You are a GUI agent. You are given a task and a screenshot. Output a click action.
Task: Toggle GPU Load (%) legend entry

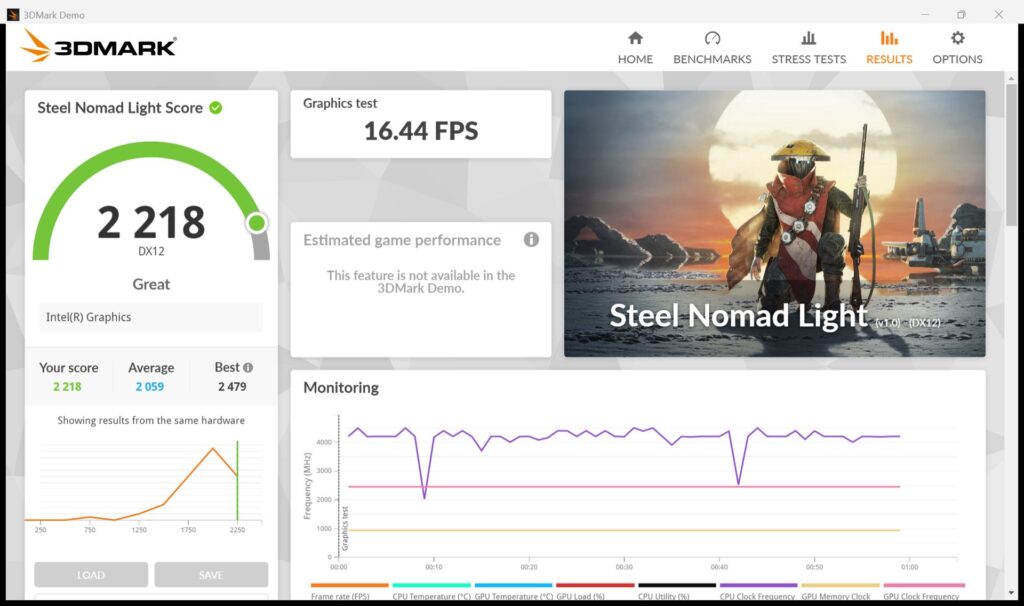(x=595, y=592)
